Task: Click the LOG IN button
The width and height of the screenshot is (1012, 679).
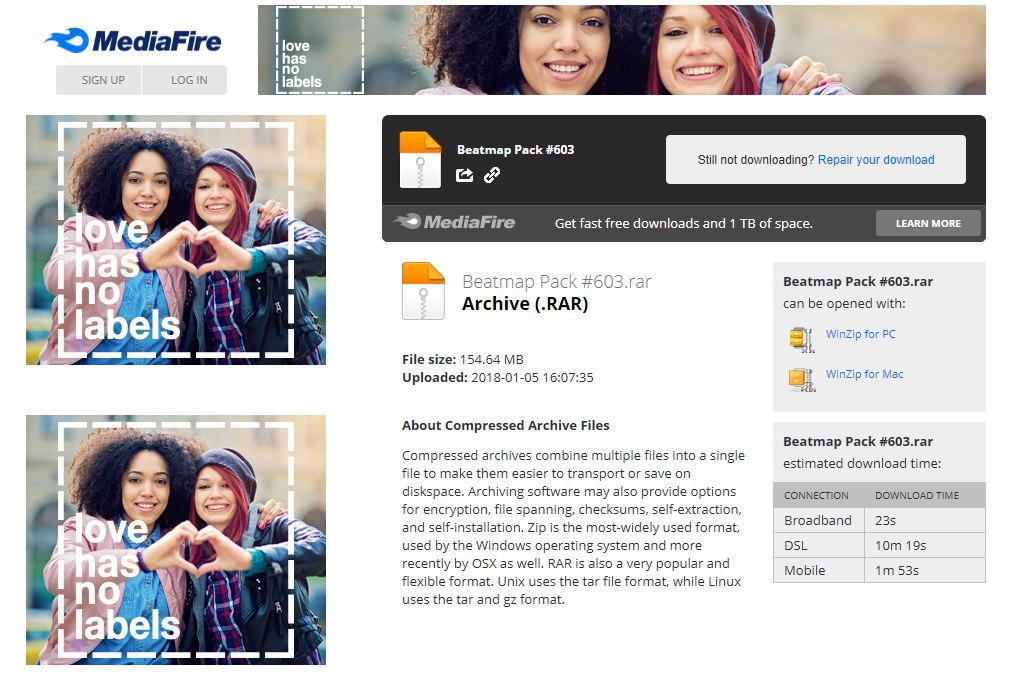Action: click(185, 80)
